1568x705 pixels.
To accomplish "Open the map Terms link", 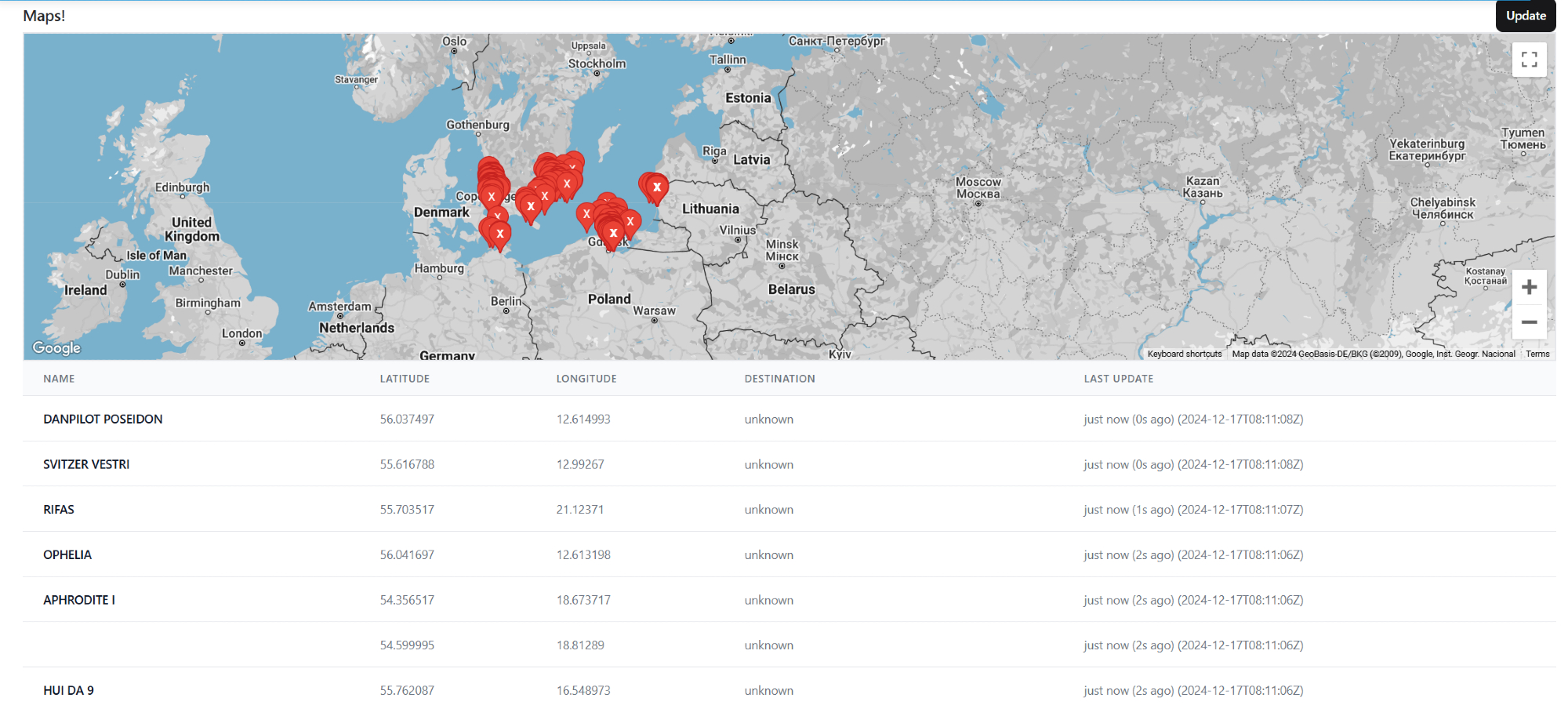I will (1537, 354).
